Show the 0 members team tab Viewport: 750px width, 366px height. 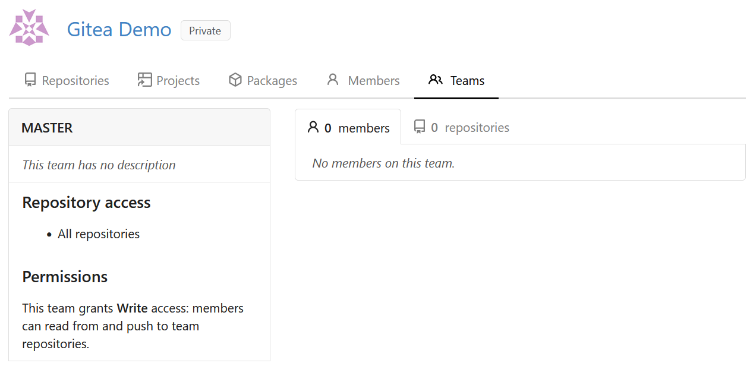point(348,127)
